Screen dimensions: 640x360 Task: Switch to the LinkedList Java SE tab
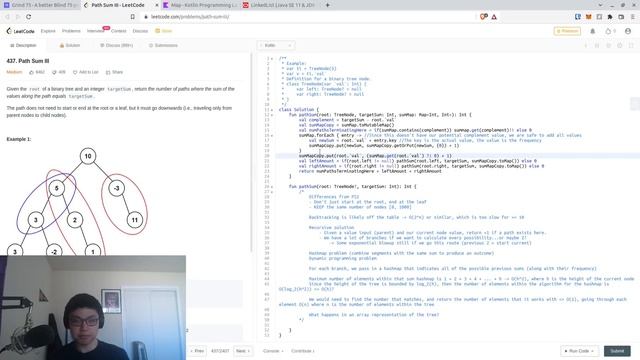tap(280, 5)
